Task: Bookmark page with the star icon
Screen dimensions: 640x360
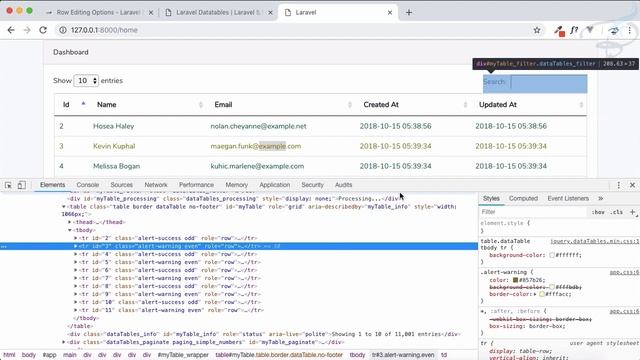Action: tap(537, 30)
